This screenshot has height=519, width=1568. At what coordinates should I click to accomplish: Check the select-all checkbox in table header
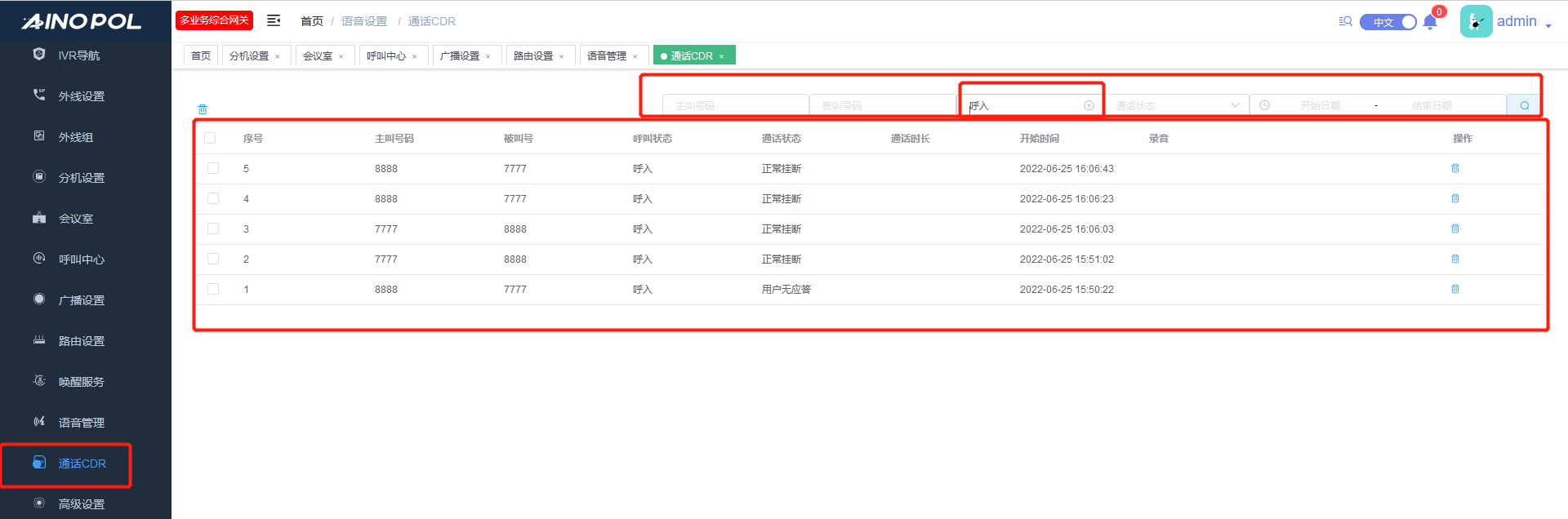point(210,138)
